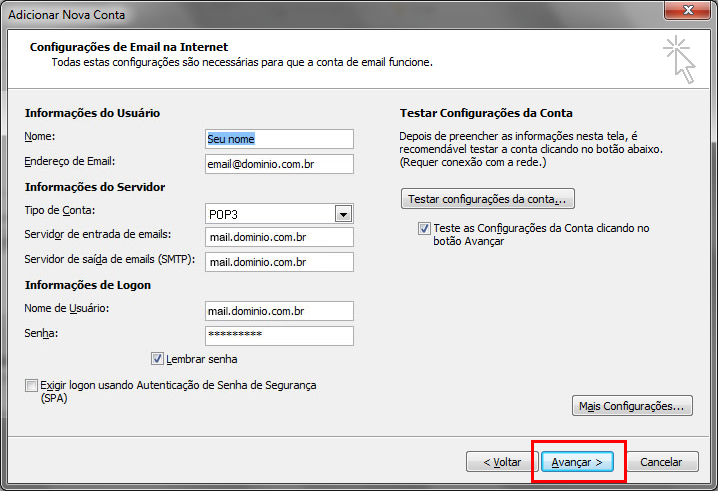Screen dimensions: 718x491
Task: Enable Exigir logon usando SPA checkbox
Action: tap(32, 385)
